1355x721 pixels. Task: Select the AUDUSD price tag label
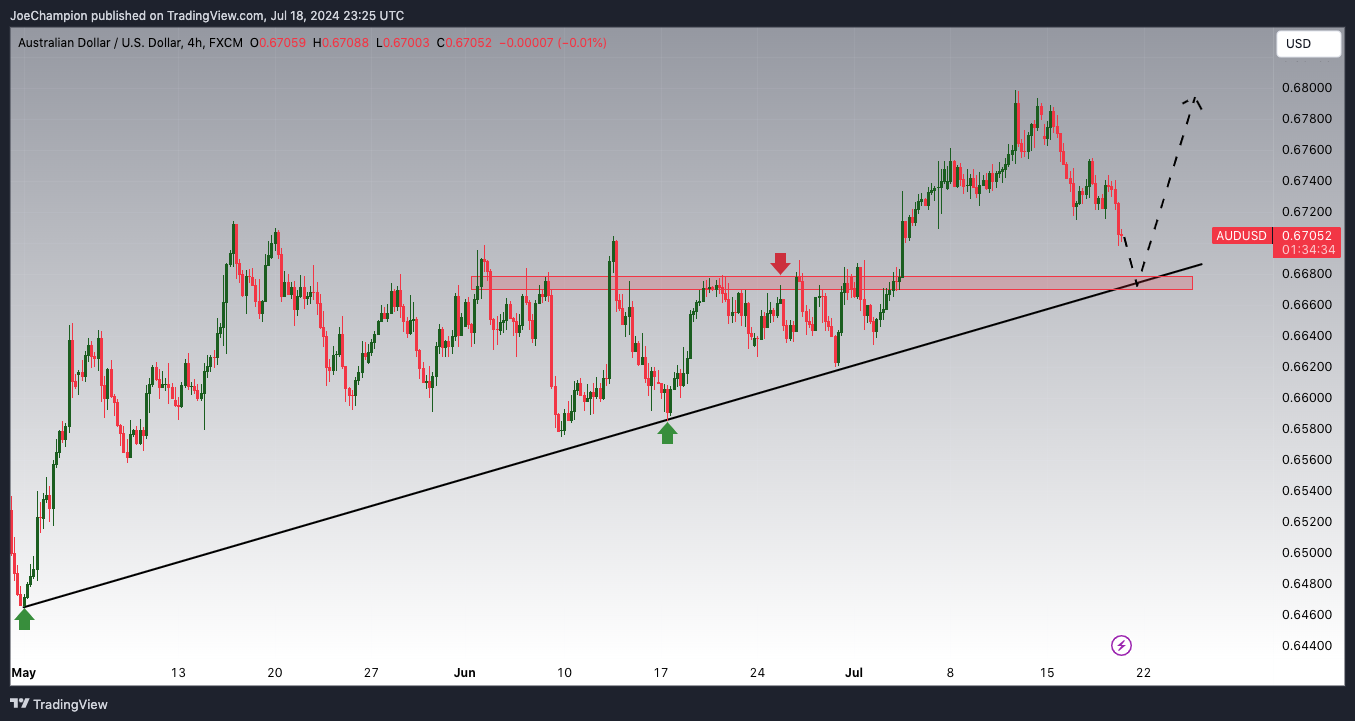[x=1241, y=236]
